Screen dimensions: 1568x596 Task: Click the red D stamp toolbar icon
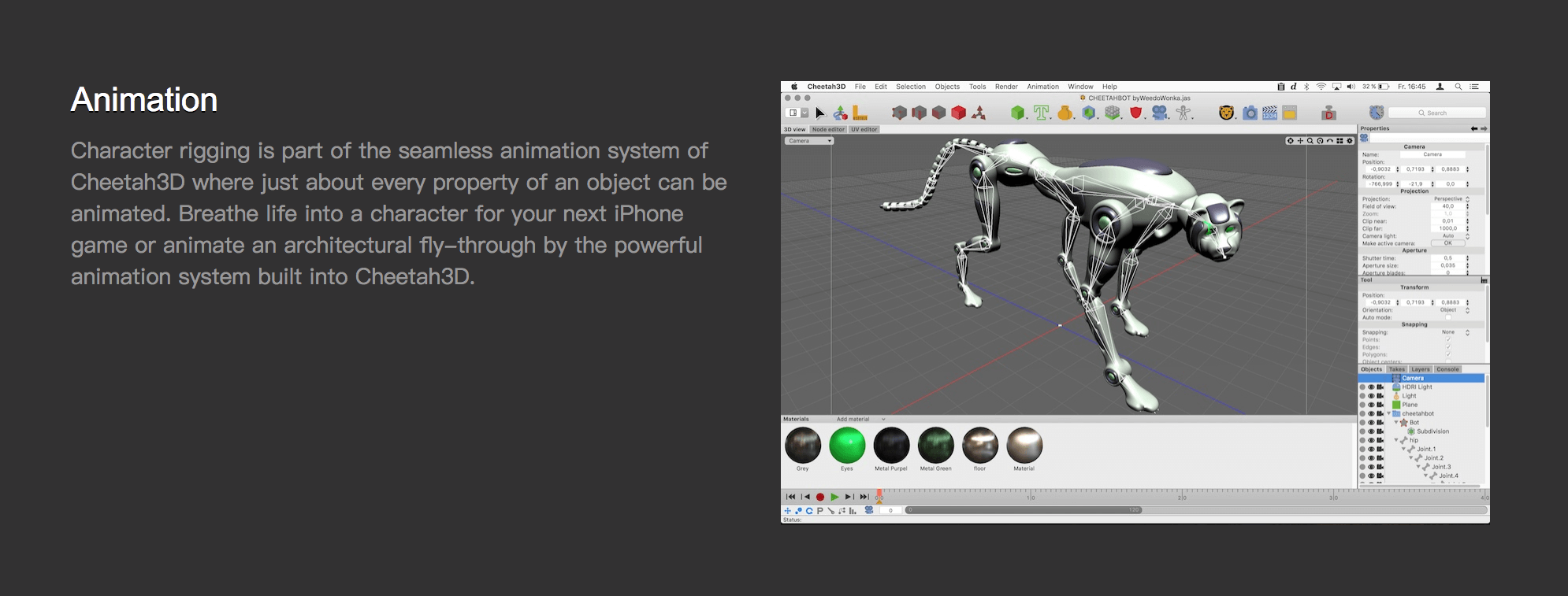click(1329, 113)
